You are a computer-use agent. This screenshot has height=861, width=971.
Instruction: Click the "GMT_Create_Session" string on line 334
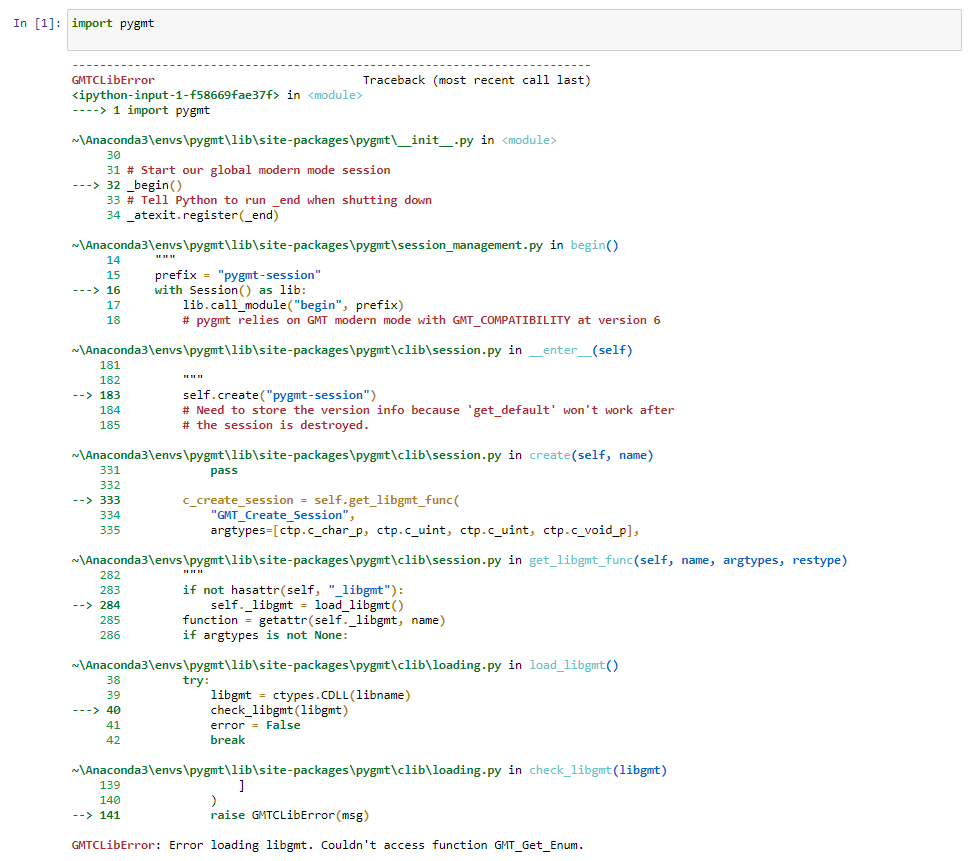pos(282,515)
